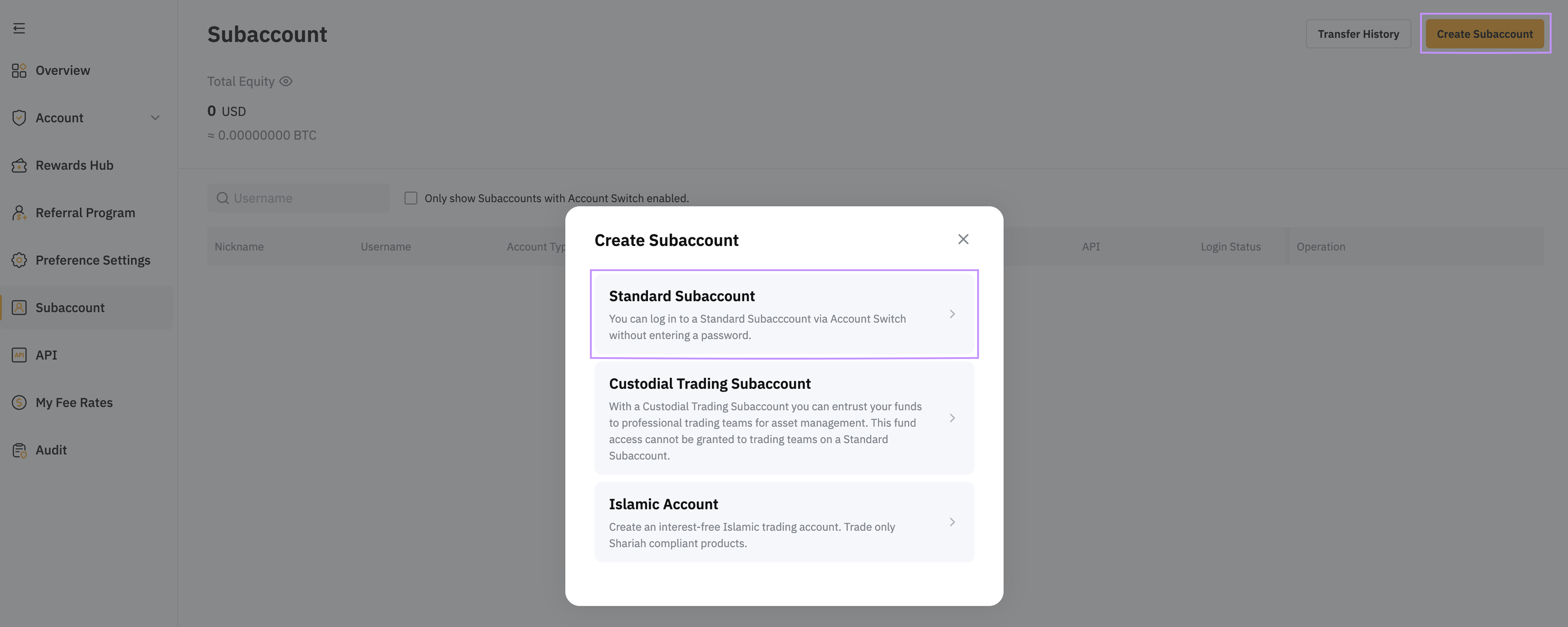Open Custodial Trading Subaccount arrow
1568x627 pixels.
pyautogui.click(x=952, y=418)
